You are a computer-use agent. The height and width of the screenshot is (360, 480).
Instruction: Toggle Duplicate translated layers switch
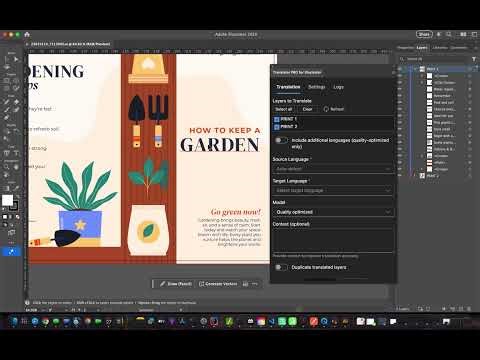pos(281,267)
